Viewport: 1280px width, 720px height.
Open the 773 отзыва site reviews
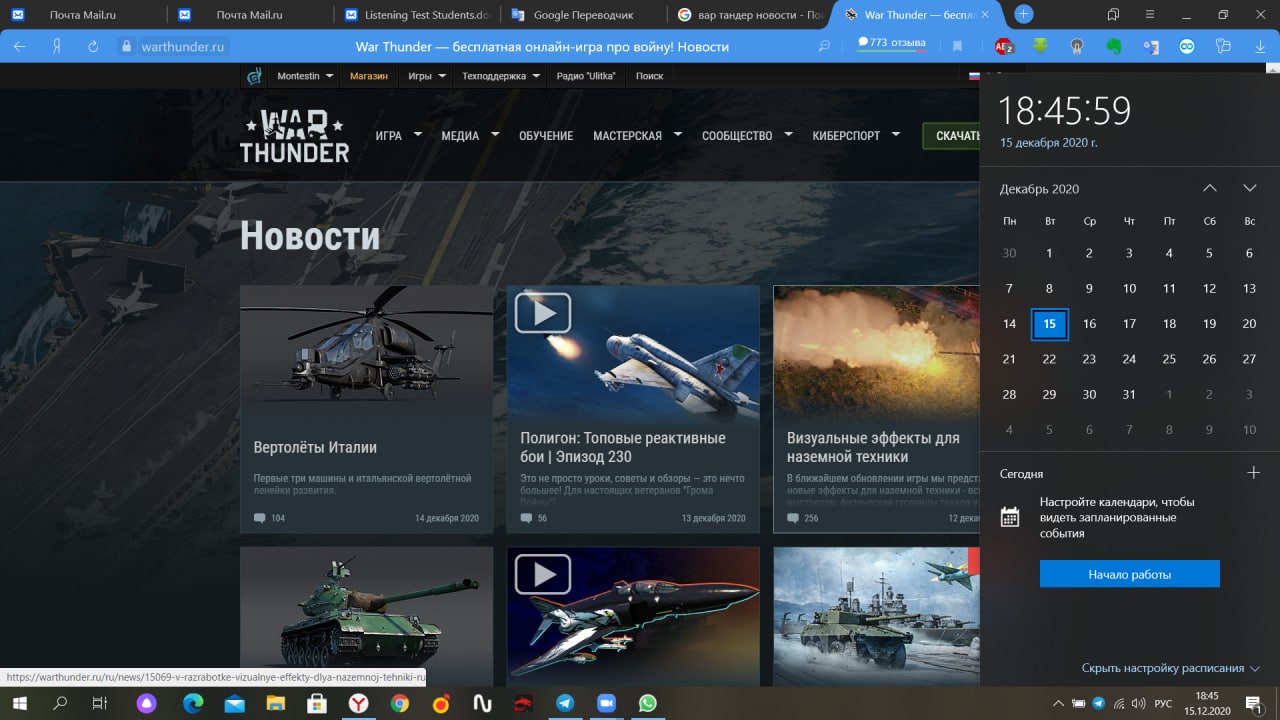(x=891, y=43)
